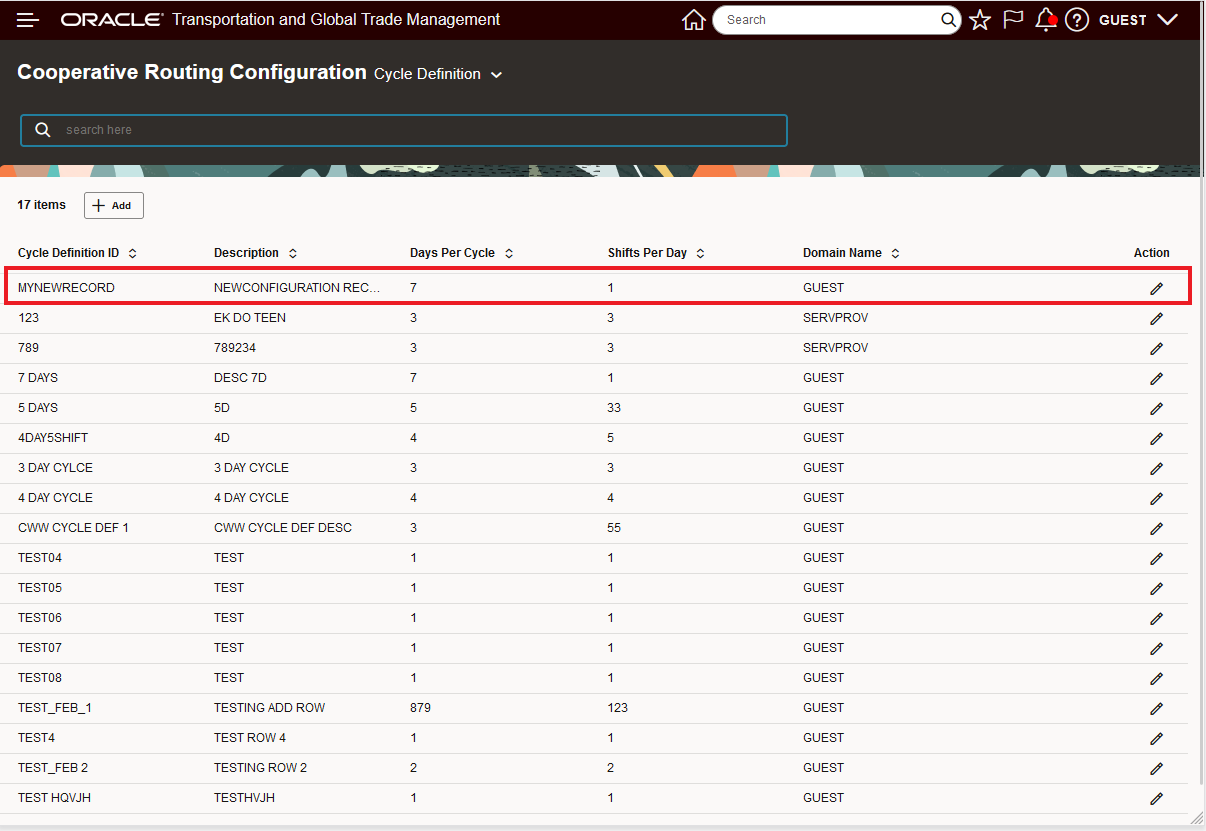Edit TEST HQVJH row pencil icon
The height and width of the screenshot is (831, 1206).
[x=1157, y=798]
